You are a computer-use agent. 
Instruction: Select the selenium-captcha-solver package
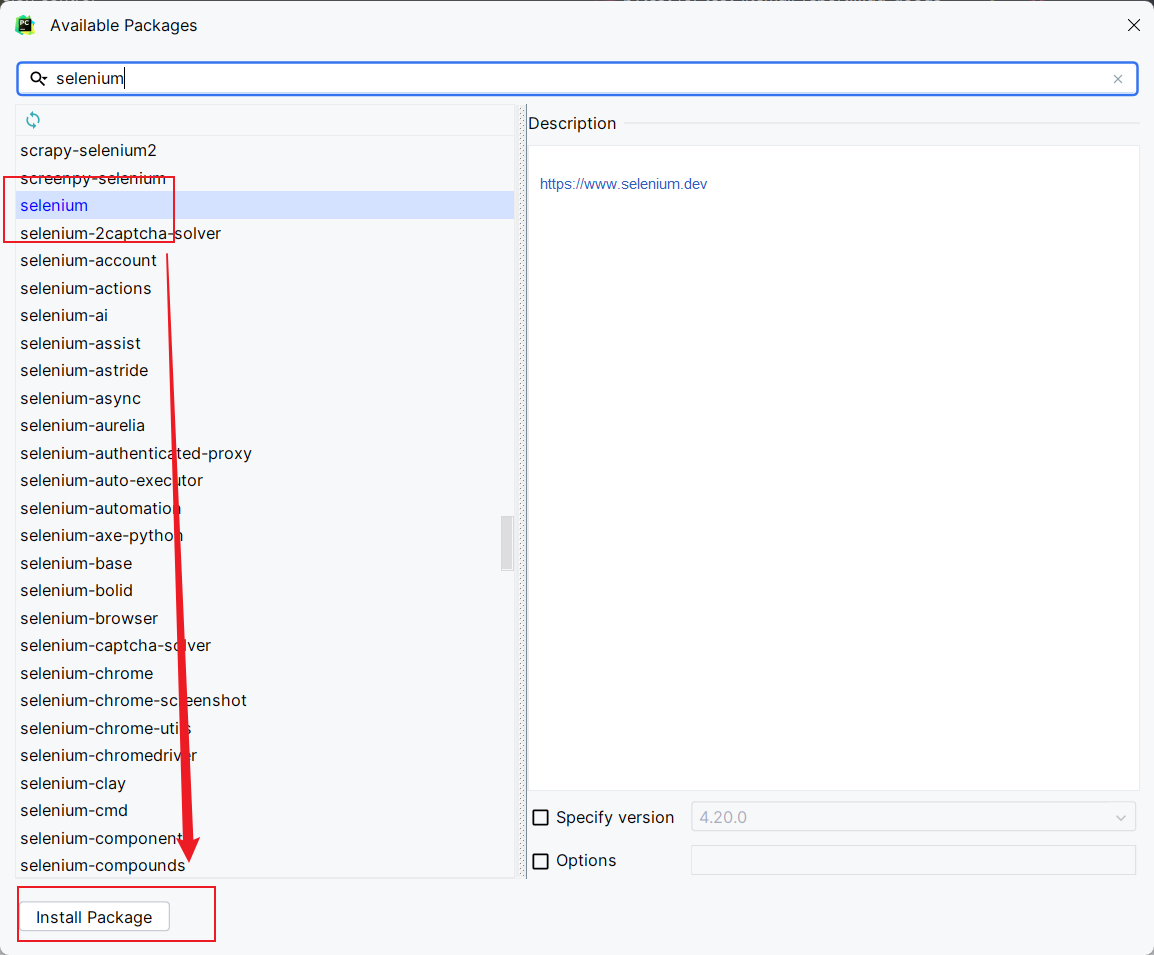[x=265, y=646]
